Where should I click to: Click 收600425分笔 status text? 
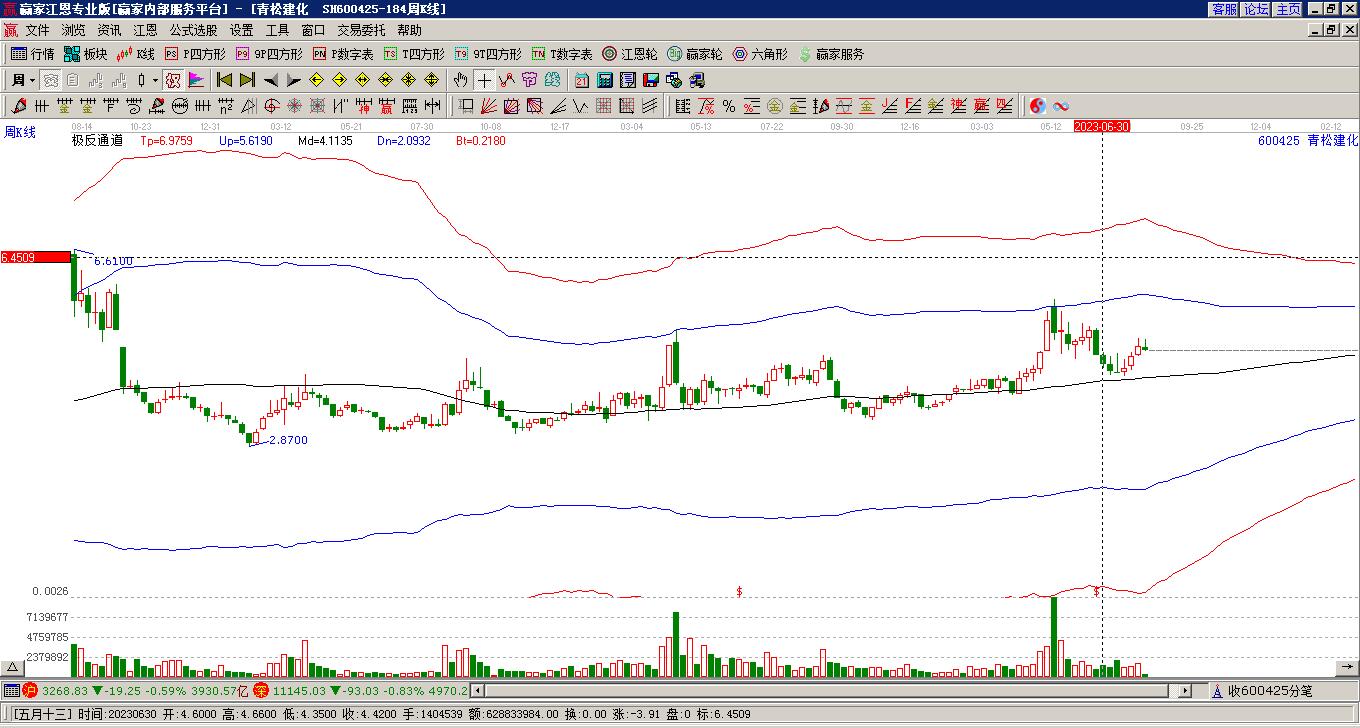1270,691
